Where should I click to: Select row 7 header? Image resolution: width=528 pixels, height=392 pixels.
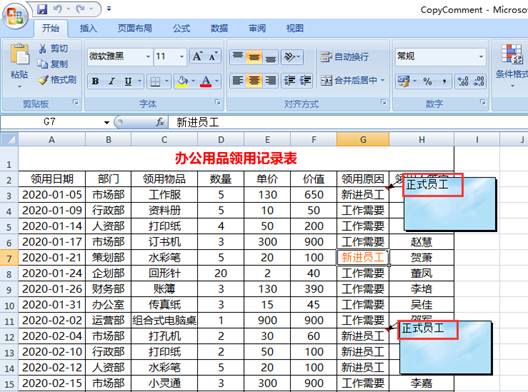(9, 258)
